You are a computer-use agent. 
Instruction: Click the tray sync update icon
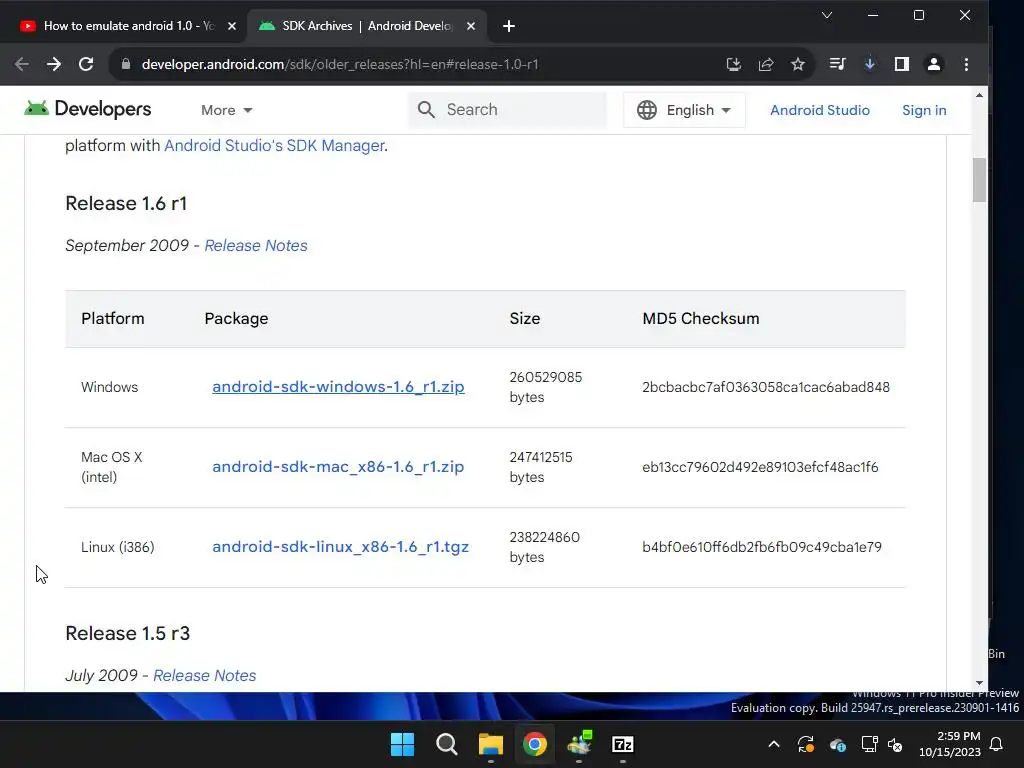[806, 744]
